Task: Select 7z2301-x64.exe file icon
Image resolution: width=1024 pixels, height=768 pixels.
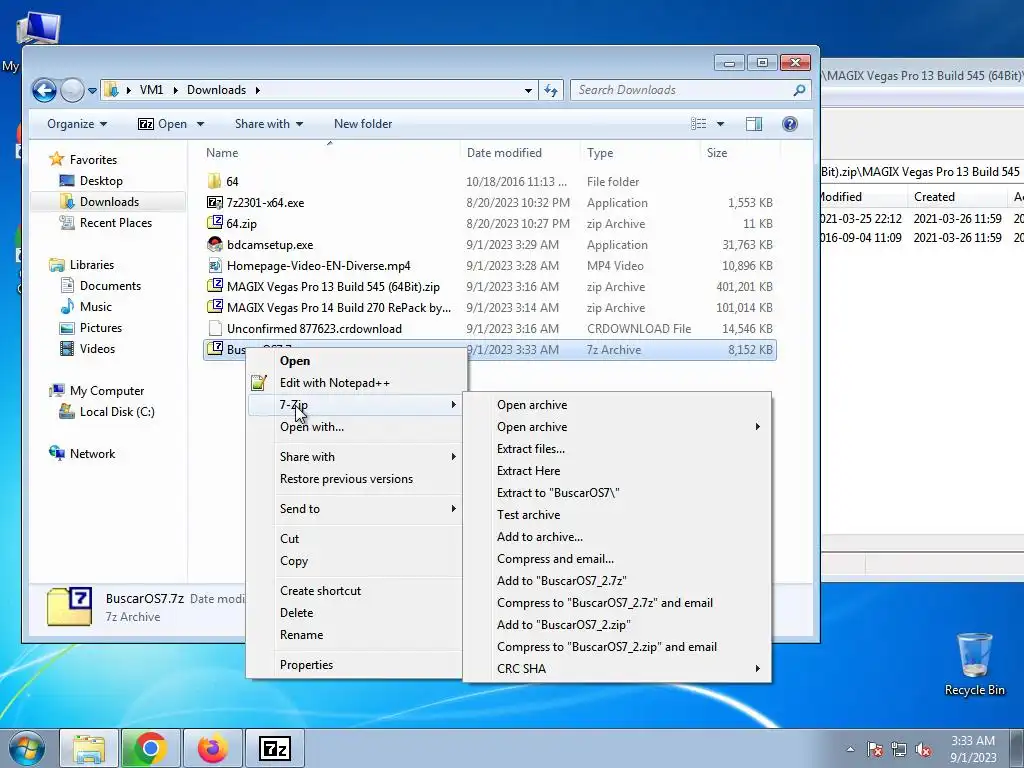Action: click(214, 202)
